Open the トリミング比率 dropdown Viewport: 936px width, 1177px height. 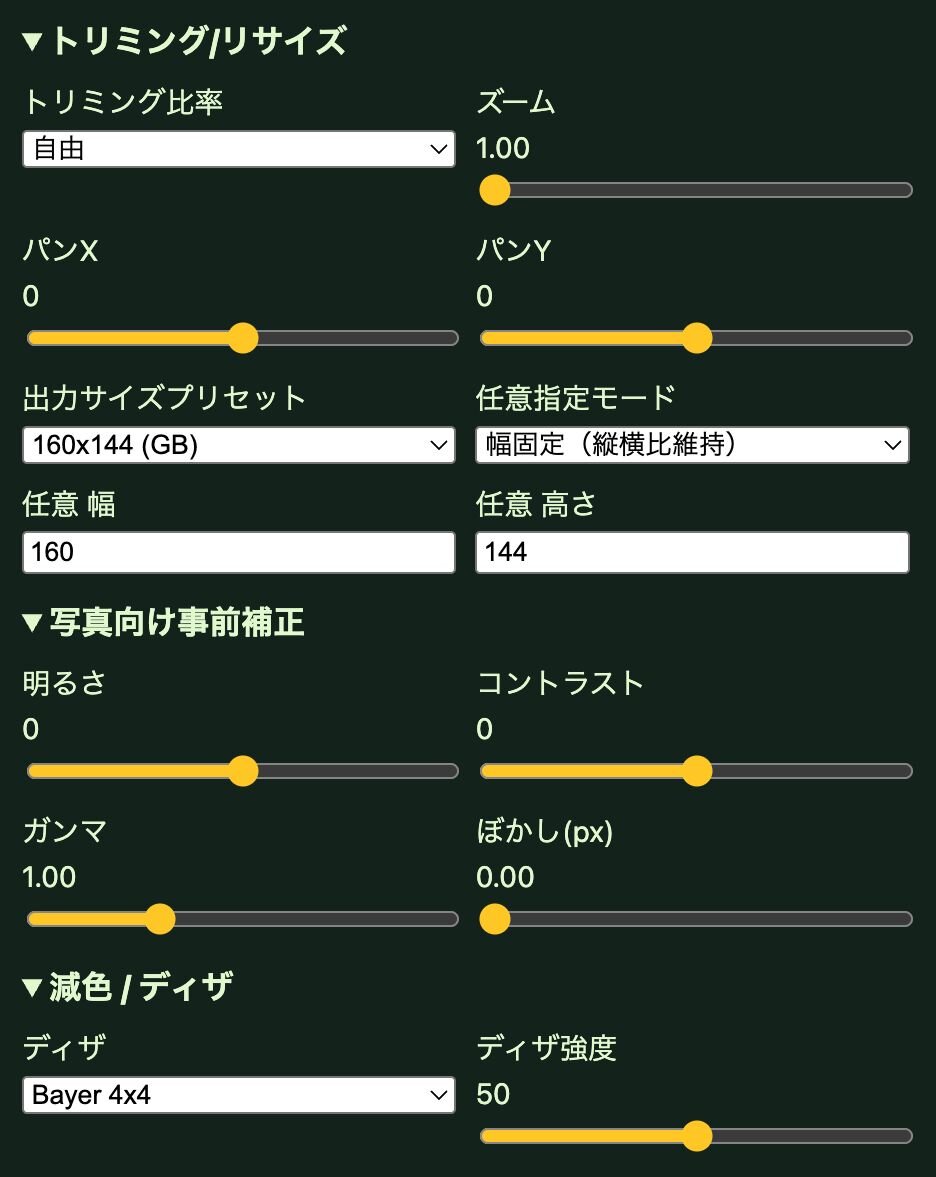238,149
